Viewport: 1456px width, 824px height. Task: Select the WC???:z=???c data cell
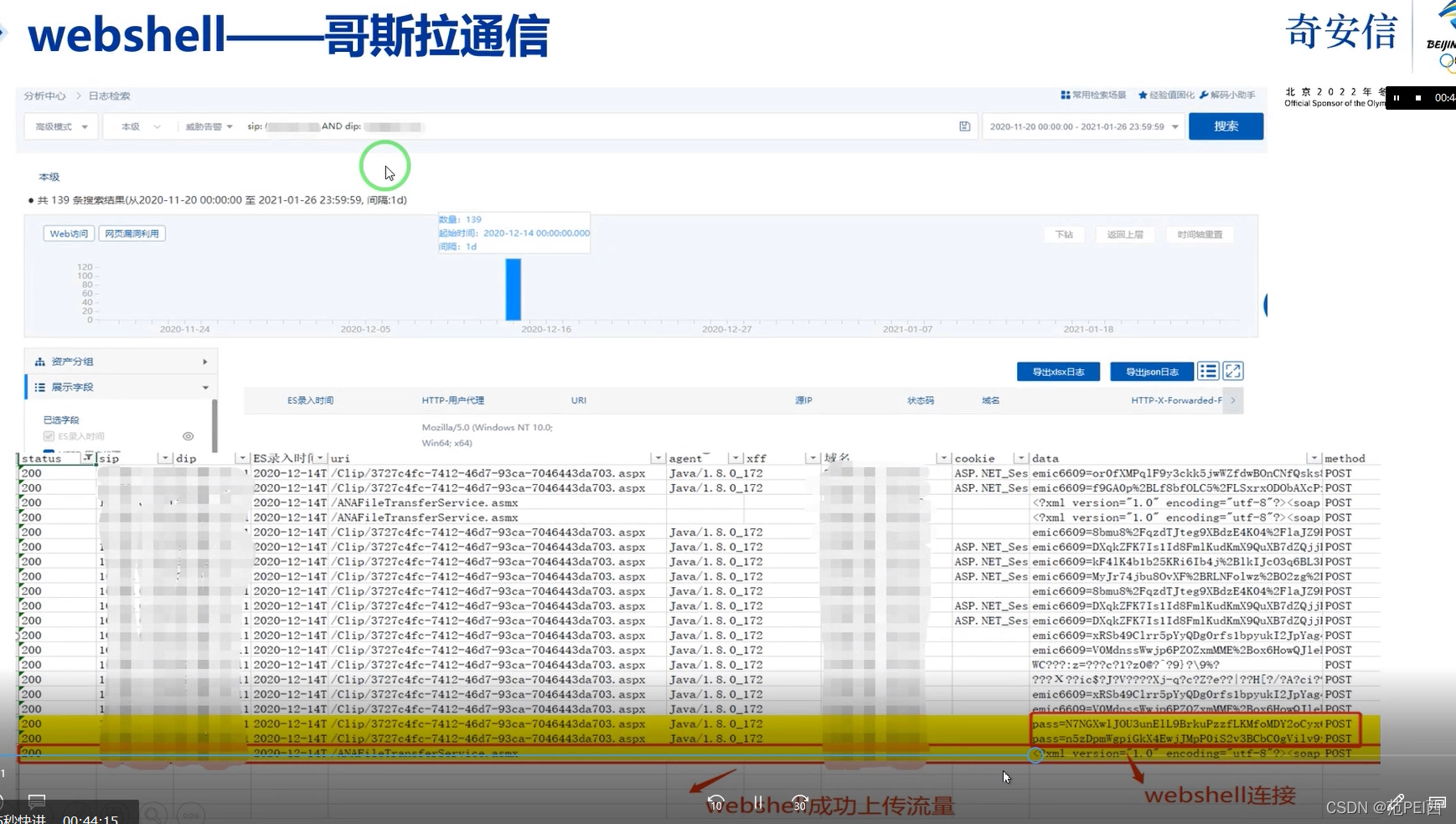click(x=1176, y=665)
